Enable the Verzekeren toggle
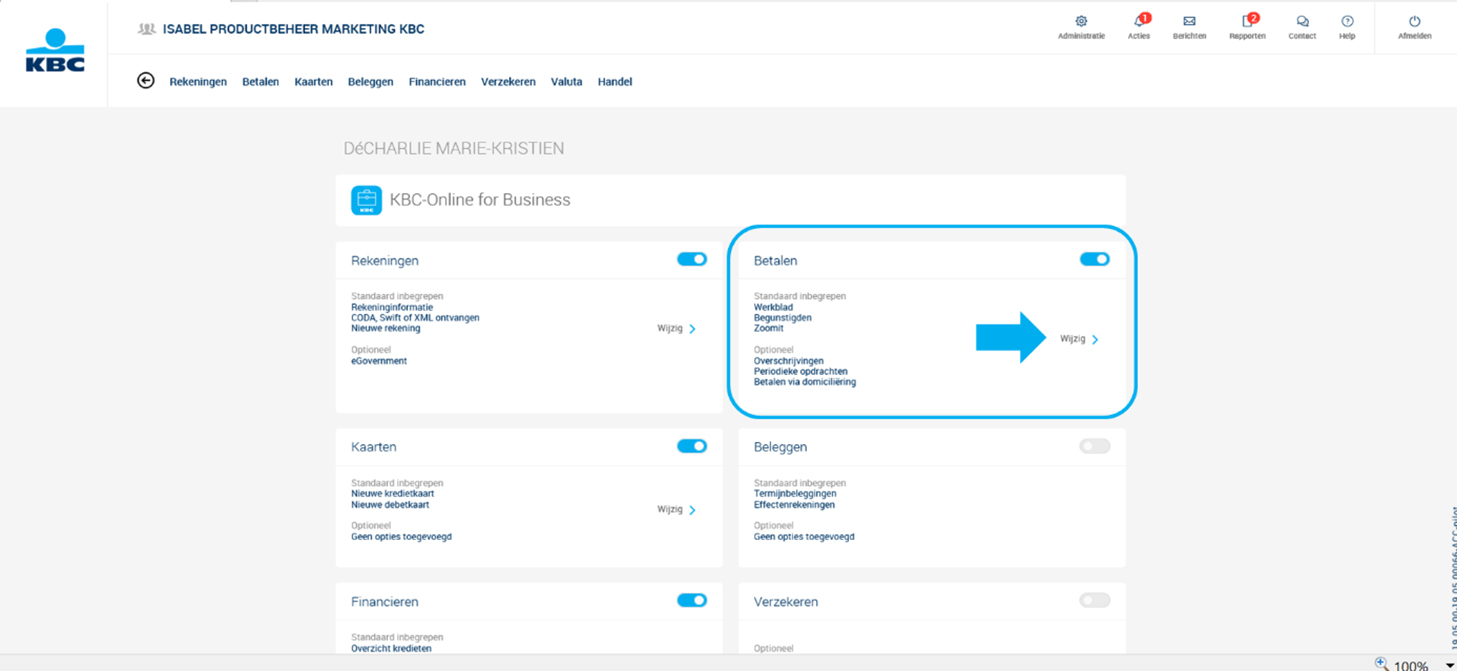The image size is (1457, 671). 1094,599
